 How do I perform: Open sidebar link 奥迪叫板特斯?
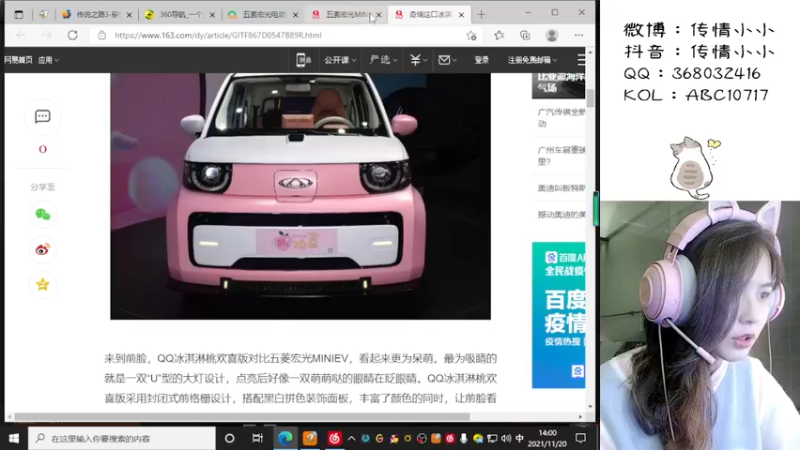[561, 188]
